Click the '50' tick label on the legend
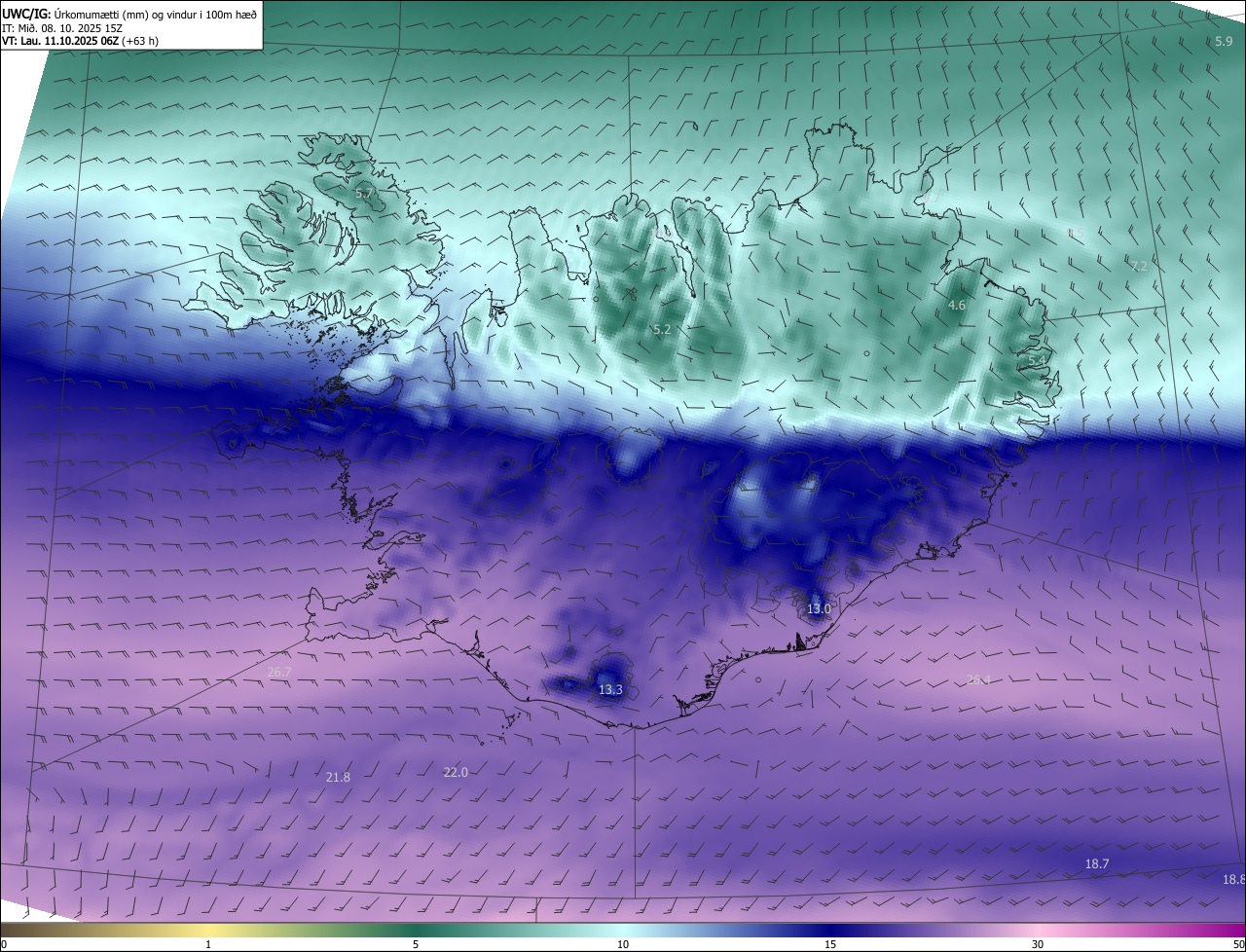The height and width of the screenshot is (952, 1246). coord(1238,945)
